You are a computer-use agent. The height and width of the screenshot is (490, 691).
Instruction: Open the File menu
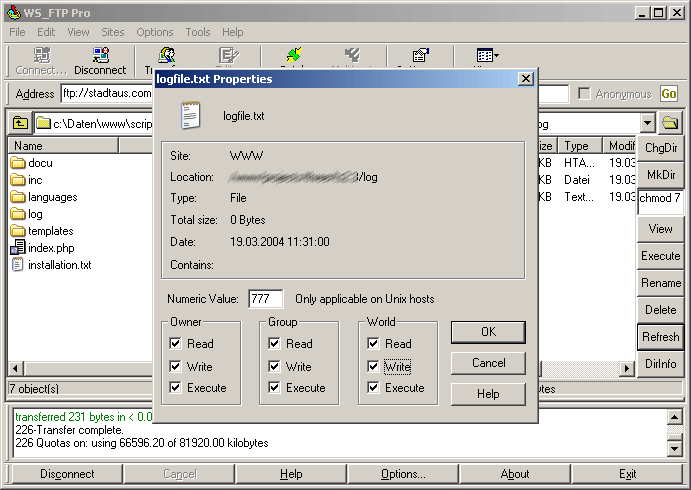point(17,32)
